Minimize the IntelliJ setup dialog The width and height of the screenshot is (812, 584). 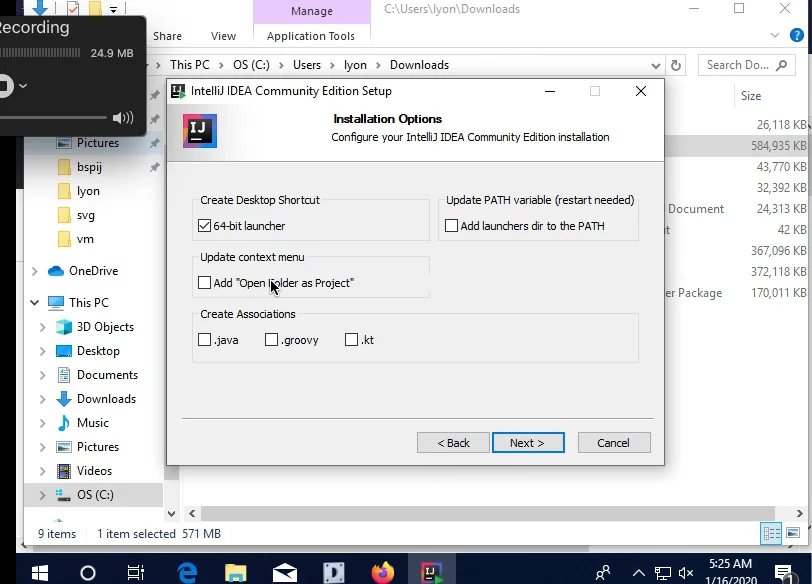[550, 91]
